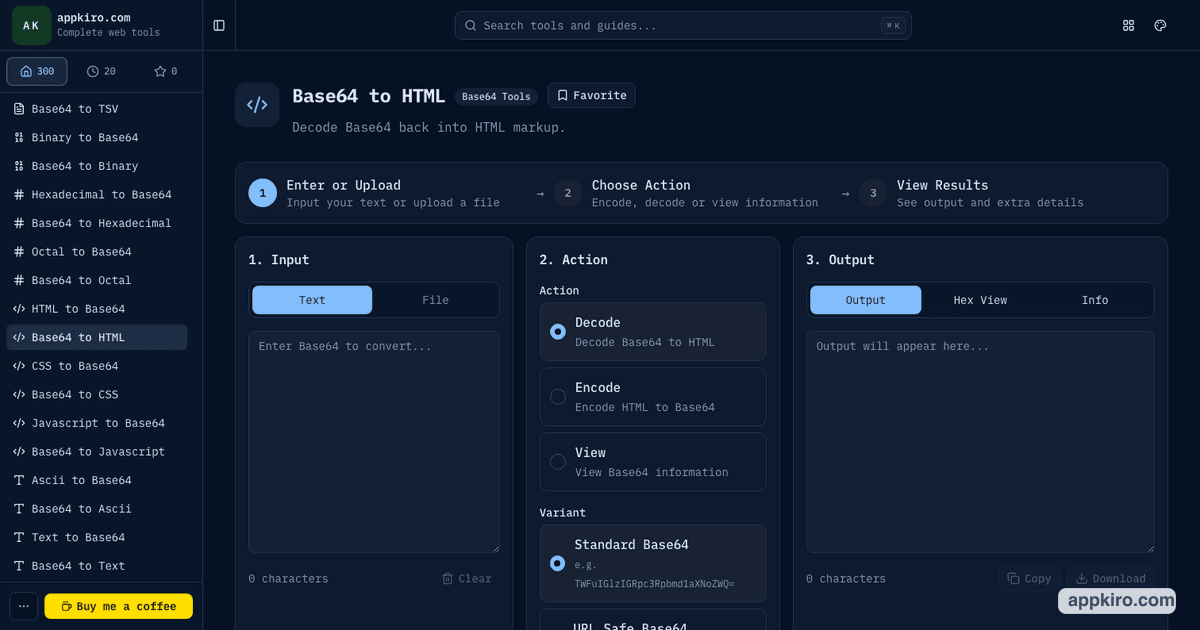The width and height of the screenshot is (1200, 630).
Task: Show all 300 tools tab
Action: click(x=37, y=71)
